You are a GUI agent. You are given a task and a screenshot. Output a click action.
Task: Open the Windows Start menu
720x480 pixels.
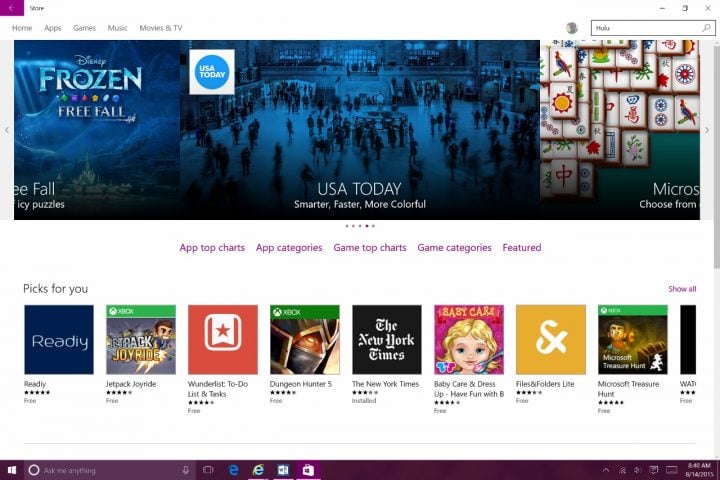[x=12, y=470]
